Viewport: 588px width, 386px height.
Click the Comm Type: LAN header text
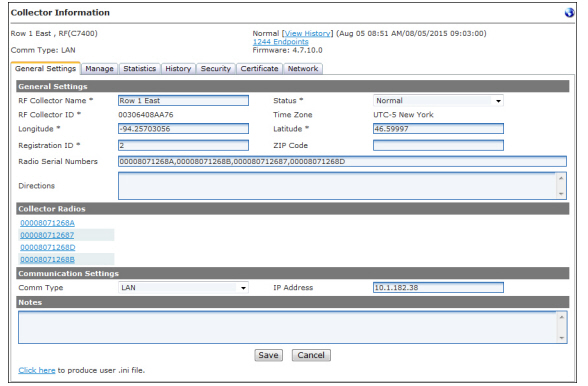[x=43, y=50]
